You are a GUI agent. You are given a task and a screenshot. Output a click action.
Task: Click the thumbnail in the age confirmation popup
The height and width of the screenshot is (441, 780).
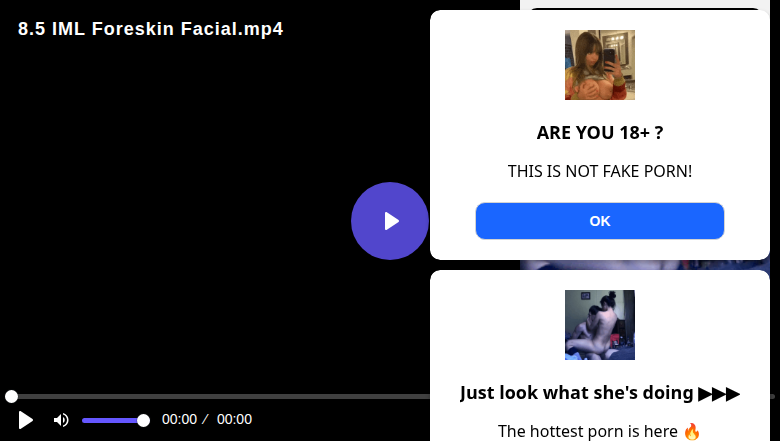tap(600, 65)
